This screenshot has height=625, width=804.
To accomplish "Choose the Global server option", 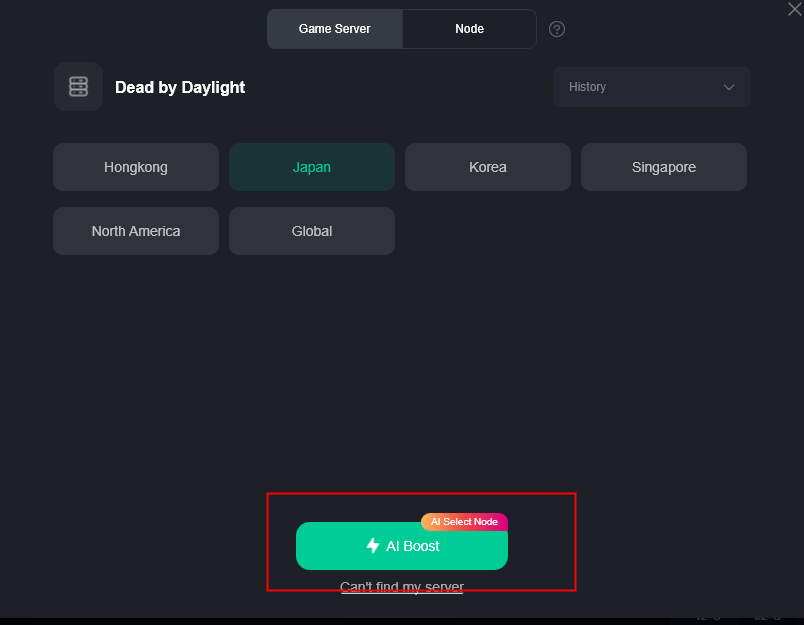I will coord(312,231).
